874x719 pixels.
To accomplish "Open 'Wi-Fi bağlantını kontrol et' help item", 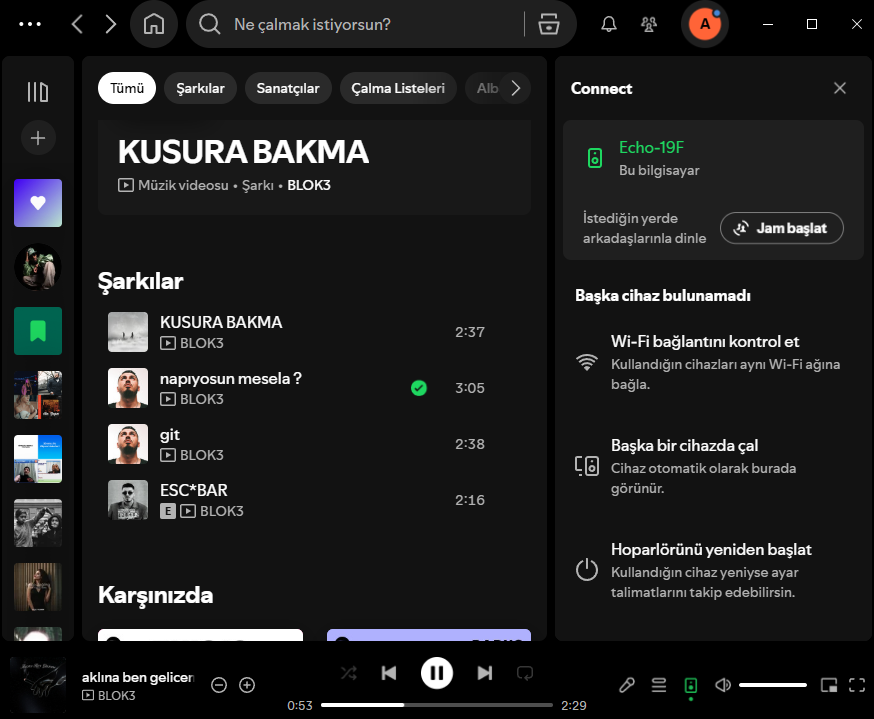I will pyautogui.click(x=713, y=362).
